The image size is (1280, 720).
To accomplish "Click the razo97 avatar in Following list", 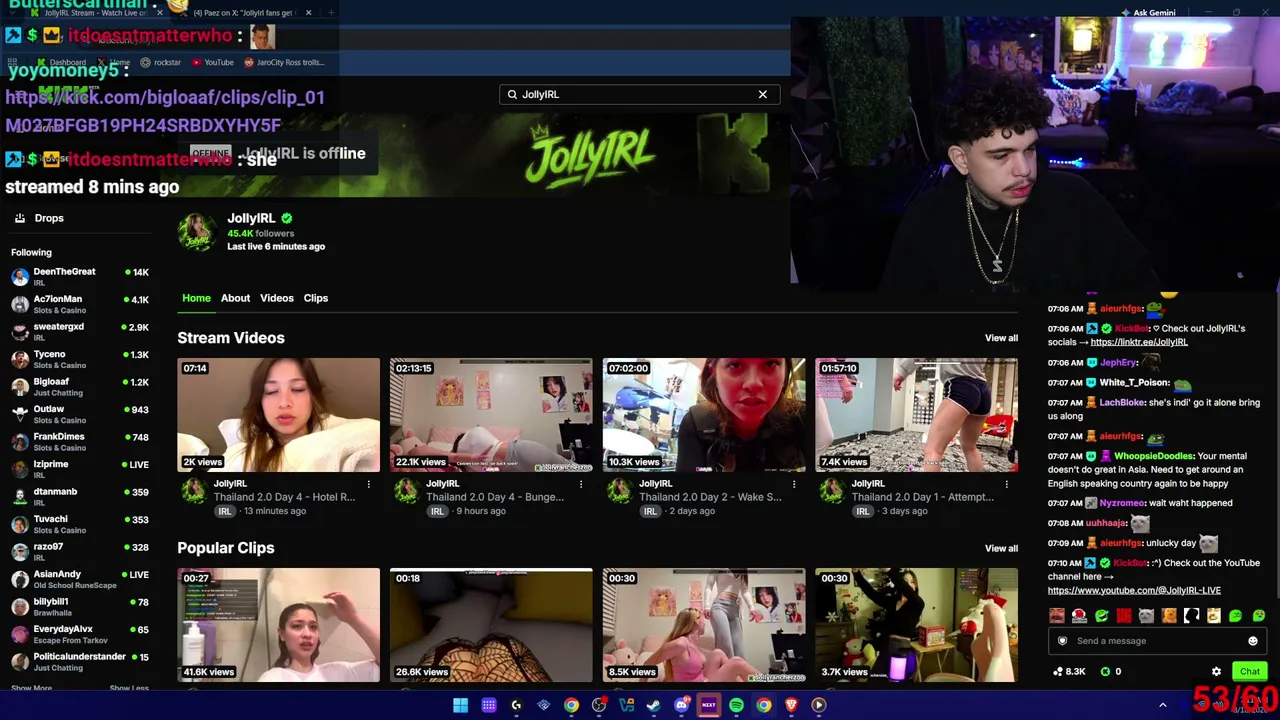I will point(20,551).
